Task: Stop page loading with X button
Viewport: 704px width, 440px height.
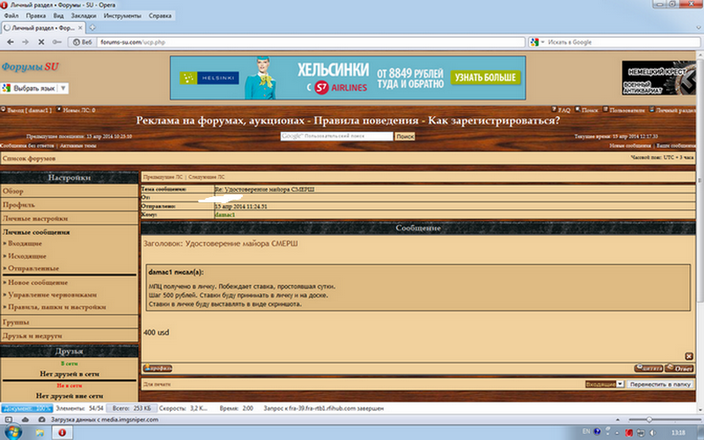Action: tap(39, 42)
